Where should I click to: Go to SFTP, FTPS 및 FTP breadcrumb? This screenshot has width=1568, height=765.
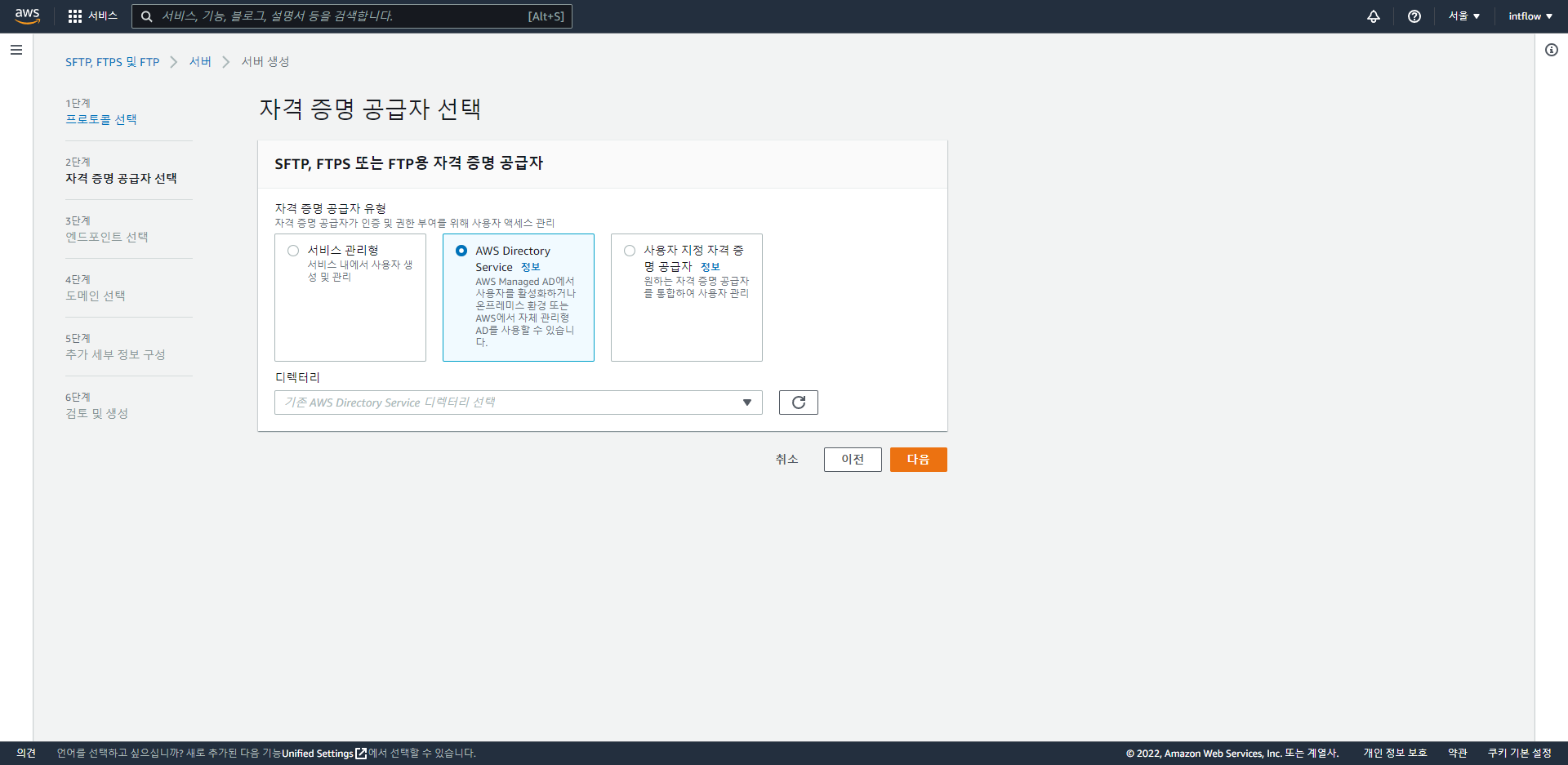click(113, 62)
